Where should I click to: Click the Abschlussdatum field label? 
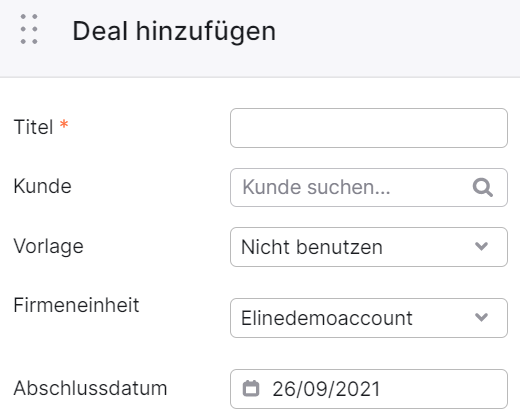coord(90,388)
